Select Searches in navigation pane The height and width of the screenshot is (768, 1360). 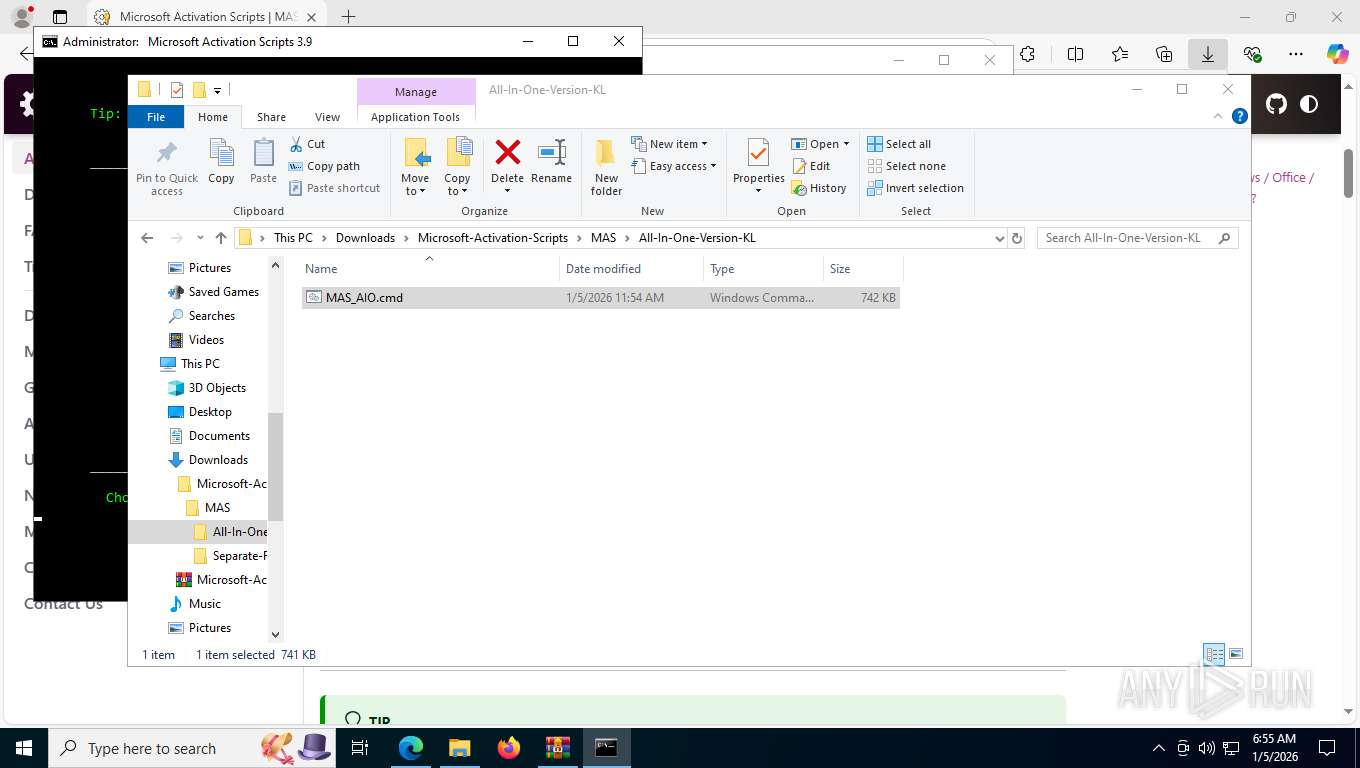pyautogui.click(x=201, y=316)
